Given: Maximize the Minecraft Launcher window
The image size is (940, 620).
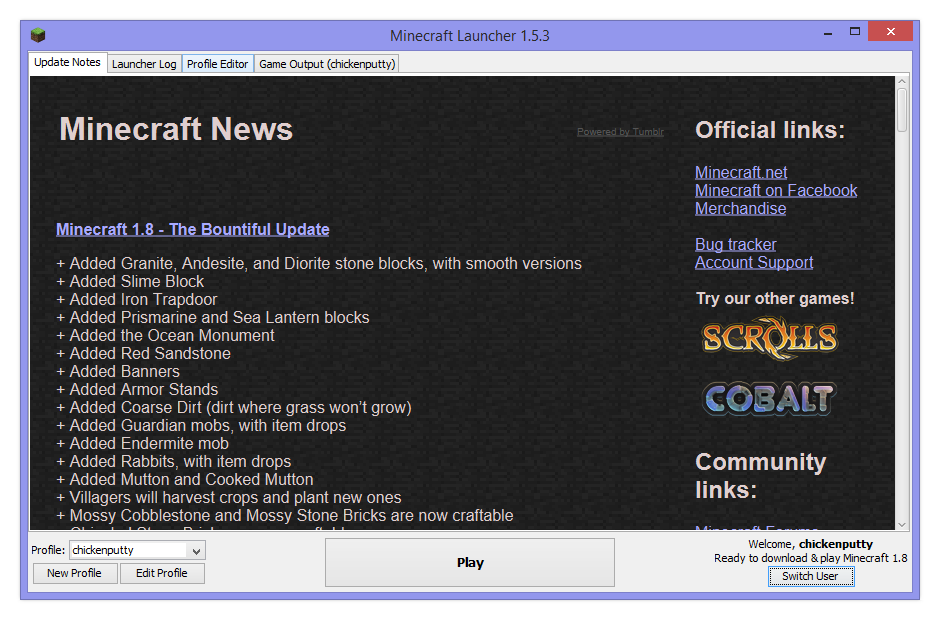Looking at the screenshot, I should coord(855,32).
